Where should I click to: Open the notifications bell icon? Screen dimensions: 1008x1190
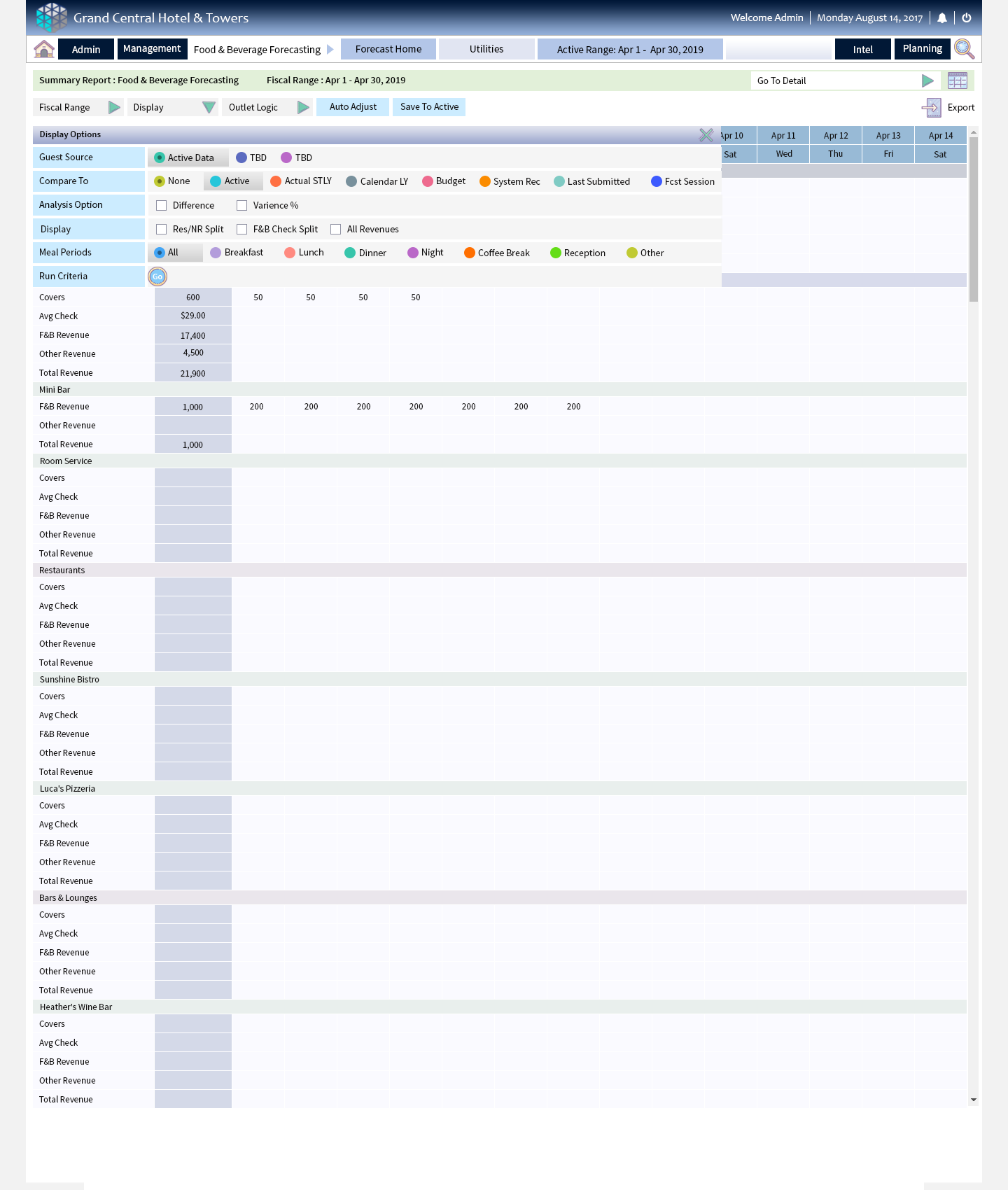[942, 18]
